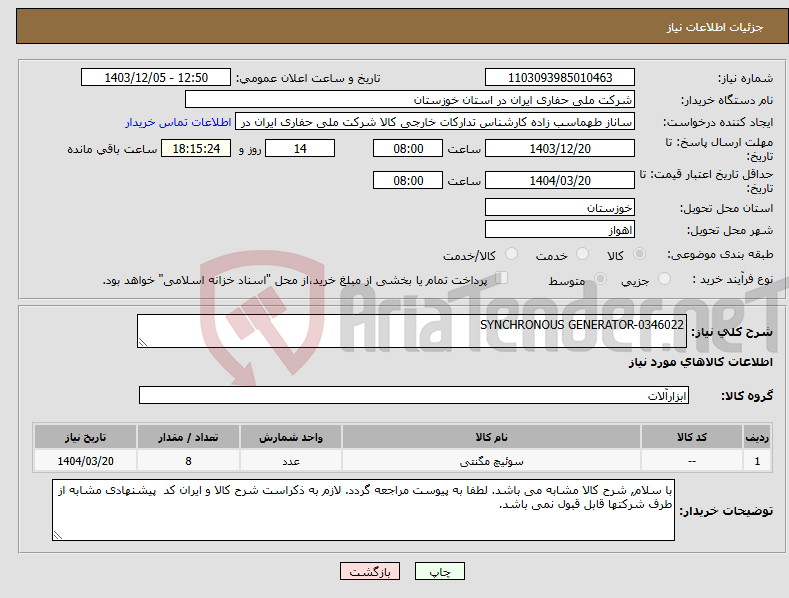Click the buyer notes text area
This screenshot has height=598, width=789.
pyautogui.click(x=363, y=510)
